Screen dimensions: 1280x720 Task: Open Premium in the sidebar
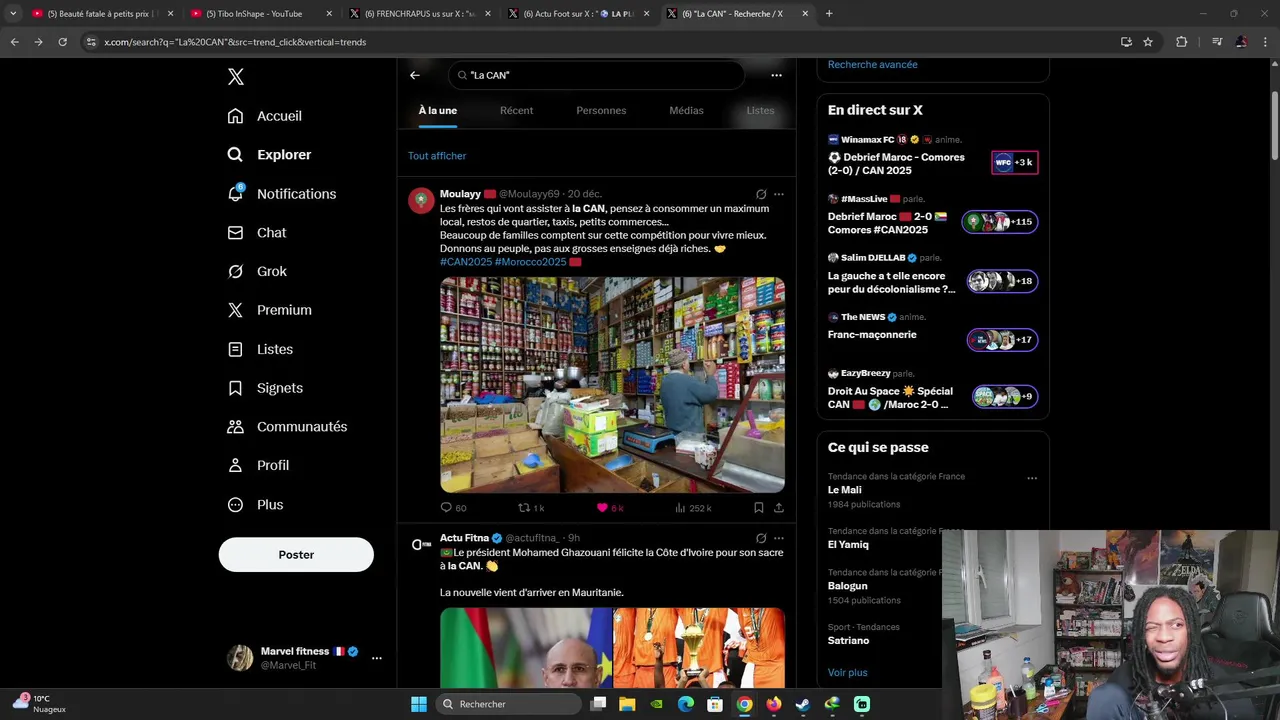(269, 310)
